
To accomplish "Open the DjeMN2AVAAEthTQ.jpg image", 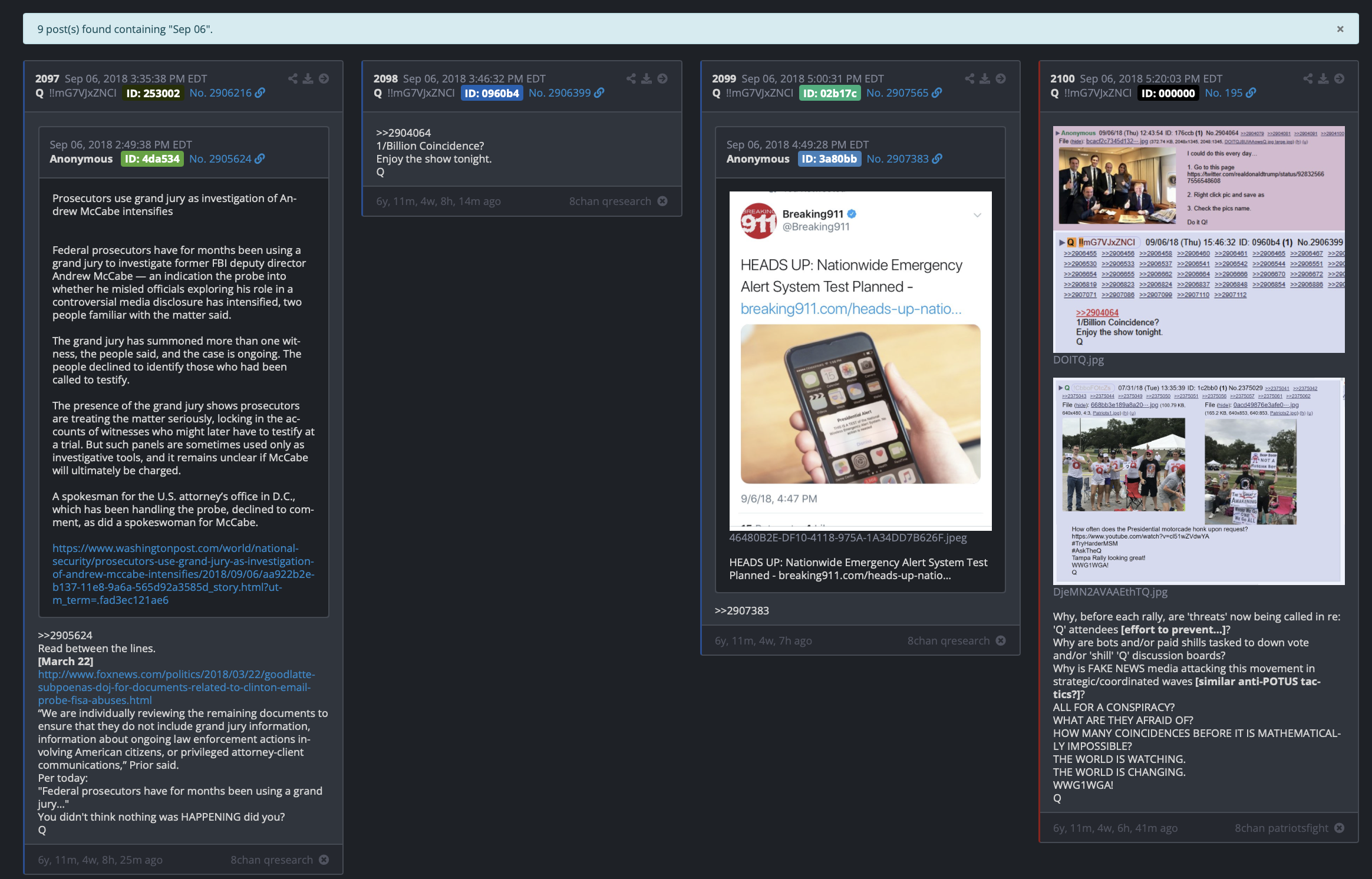I will click(1199, 481).
